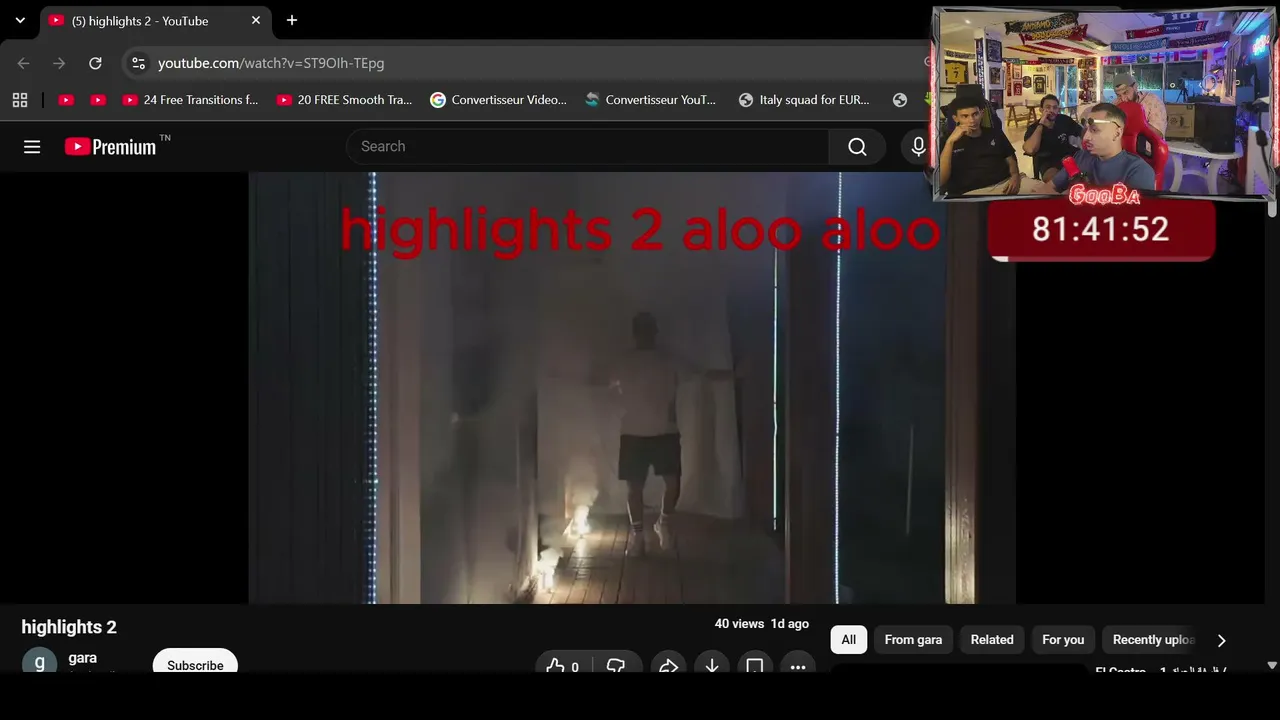The height and width of the screenshot is (720, 1280).
Task: Click the video player to pause playback
Action: 632,388
